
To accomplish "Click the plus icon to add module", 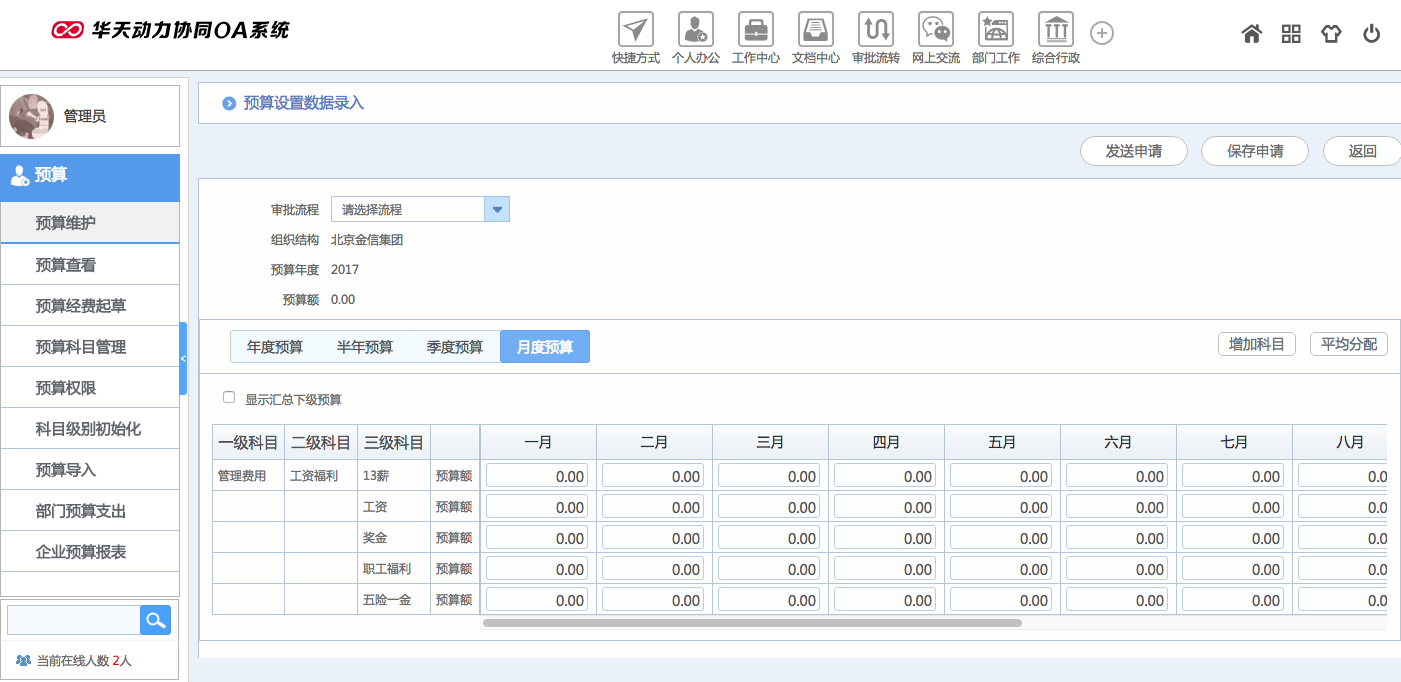I will pyautogui.click(x=1101, y=33).
